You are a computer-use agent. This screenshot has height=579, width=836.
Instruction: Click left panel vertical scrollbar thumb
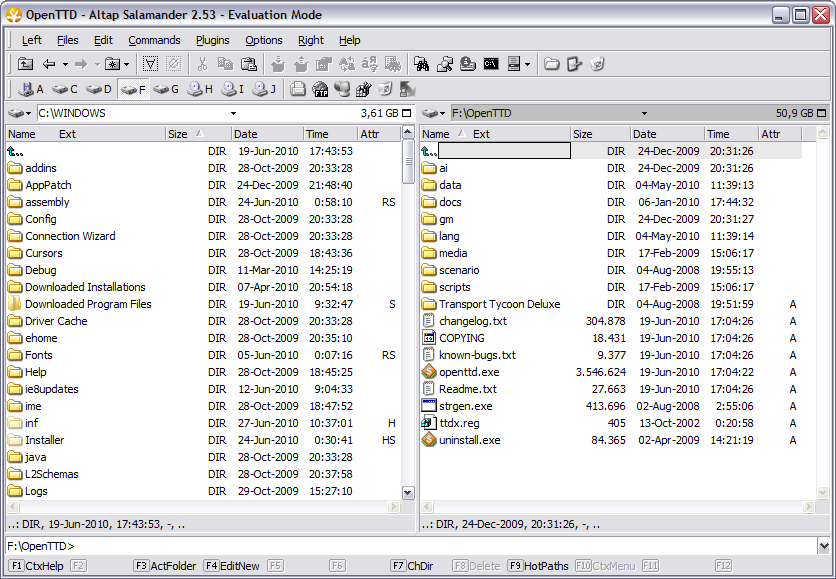[x=408, y=162]
